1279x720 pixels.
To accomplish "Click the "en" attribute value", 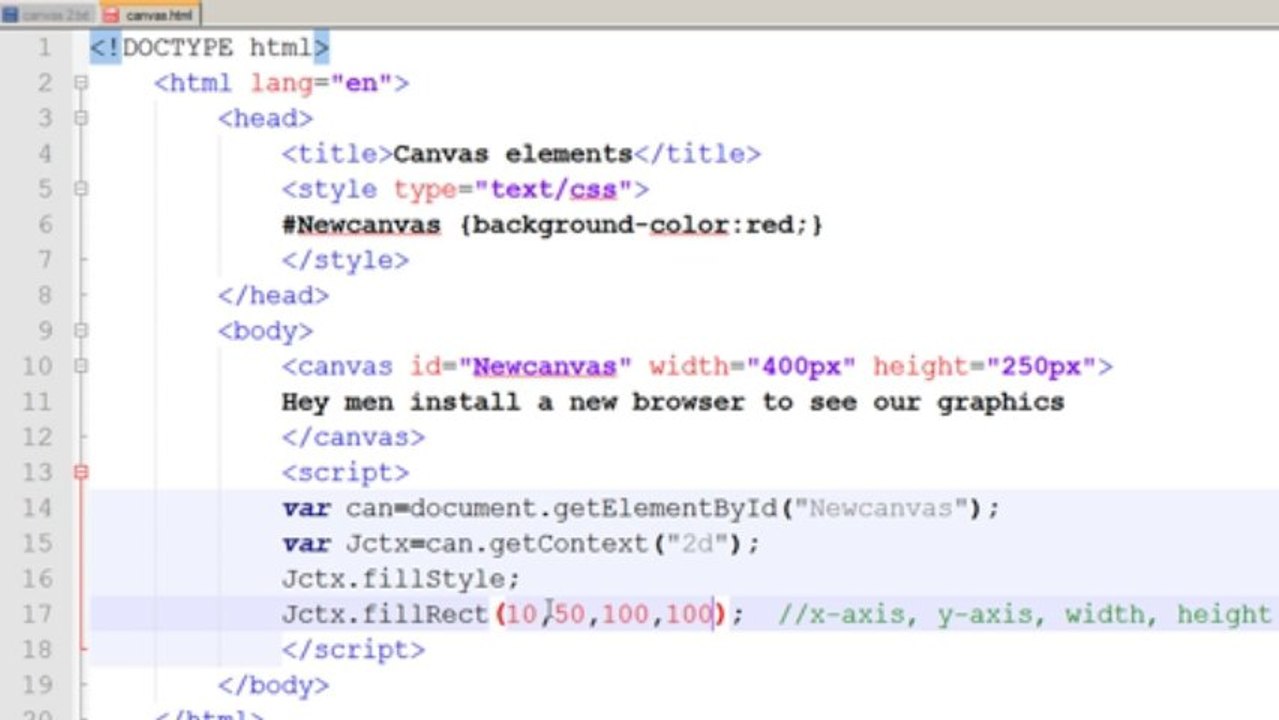I will 361,84.
